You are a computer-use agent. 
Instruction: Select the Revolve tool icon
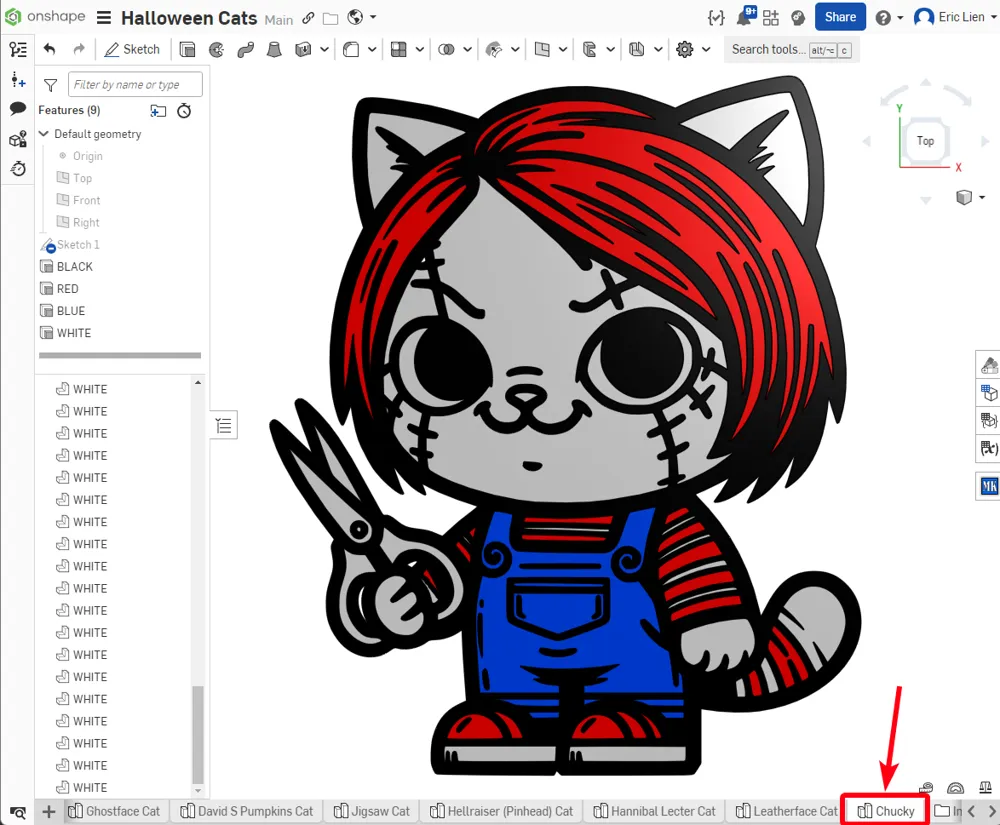(x=217, y=50)
